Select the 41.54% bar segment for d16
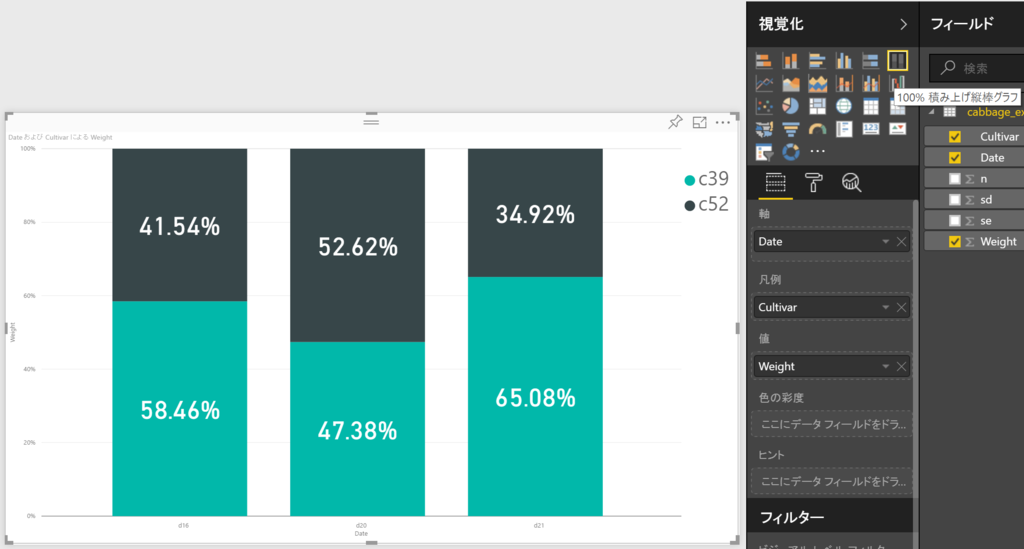 tap(180, 225)
